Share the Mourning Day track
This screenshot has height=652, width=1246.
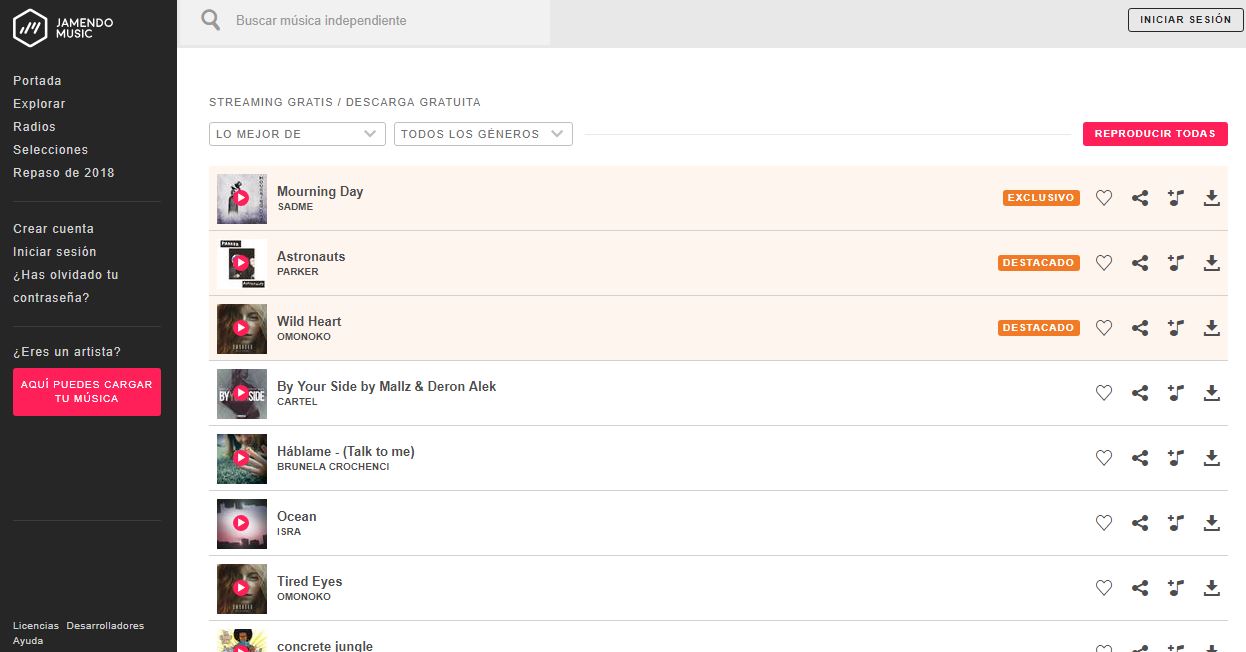click(x=1140, y=198)
